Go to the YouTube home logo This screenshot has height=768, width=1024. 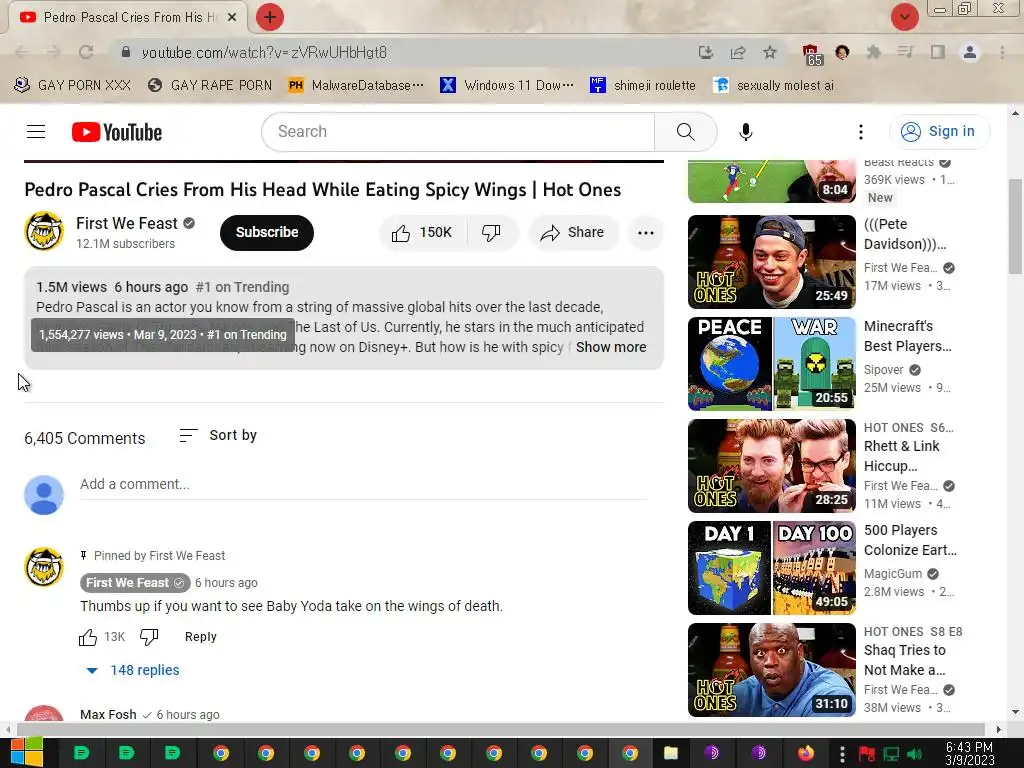[117, 132]
